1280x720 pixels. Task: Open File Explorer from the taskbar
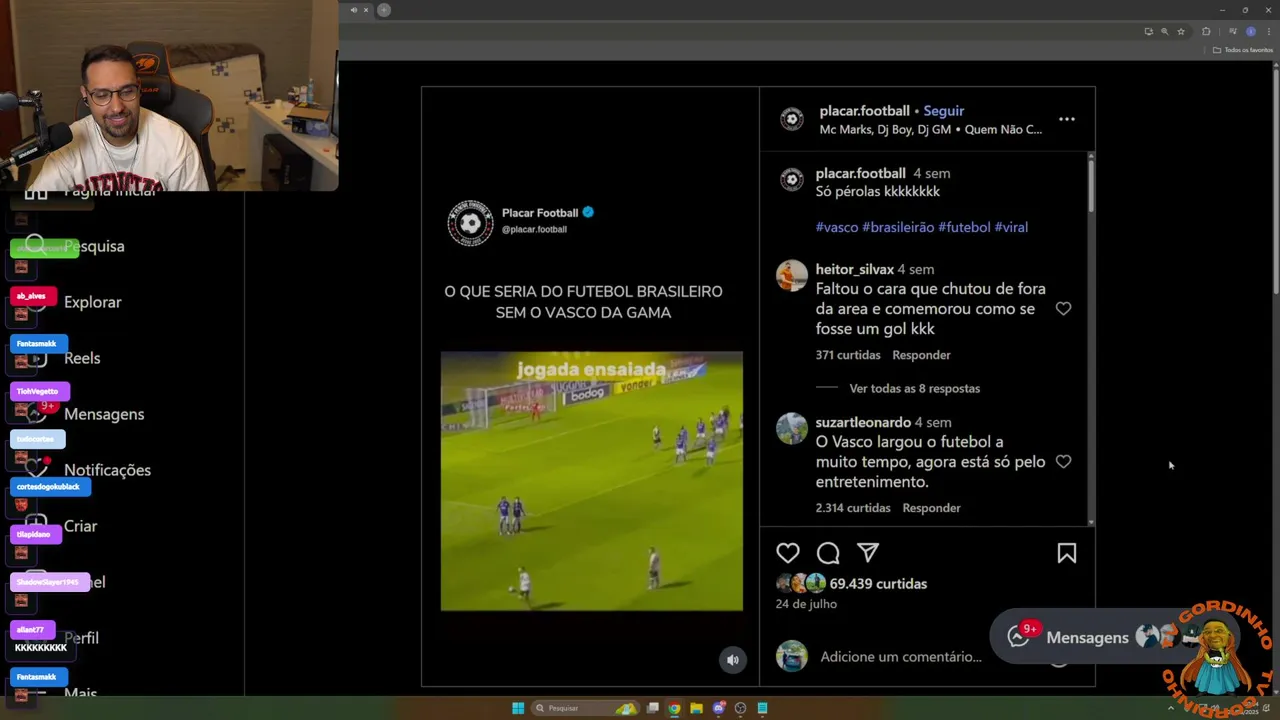[697, 708]
